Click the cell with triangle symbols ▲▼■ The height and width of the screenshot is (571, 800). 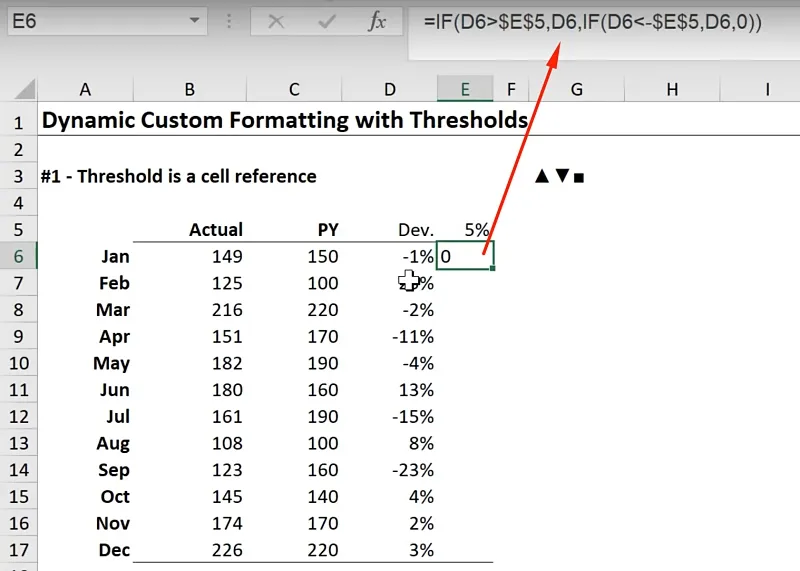click(560, 176)
